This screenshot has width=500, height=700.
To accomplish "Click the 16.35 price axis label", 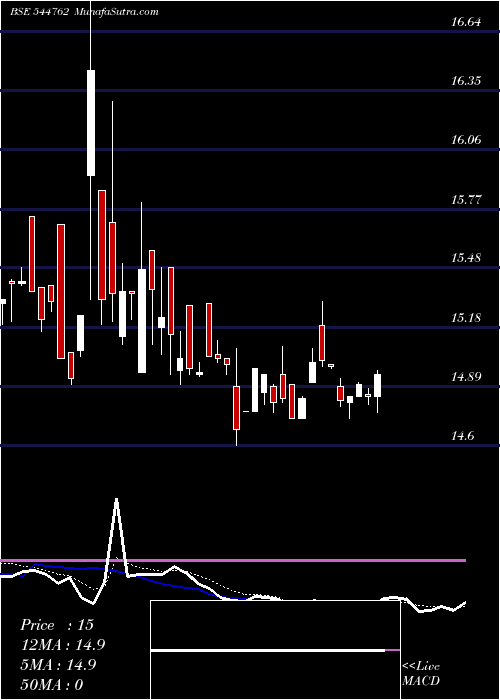I will [466, 81].
